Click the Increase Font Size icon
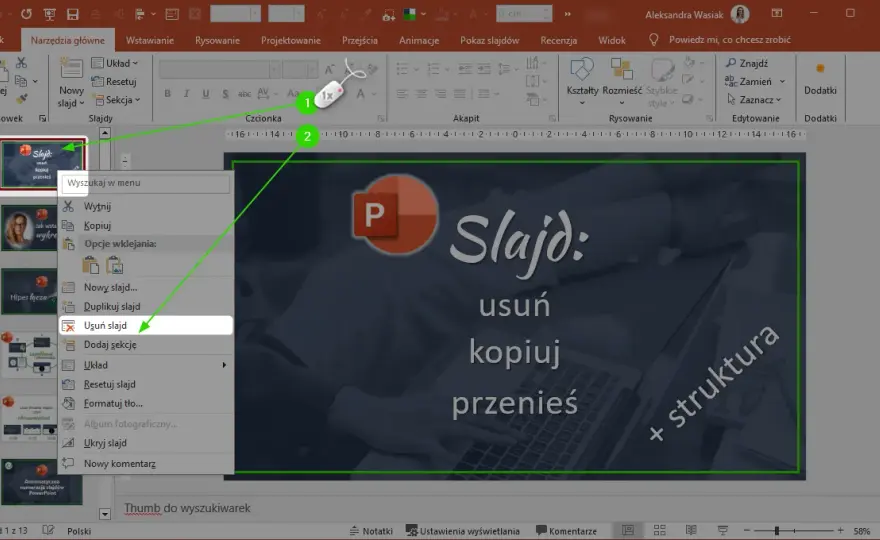 coord(329,69)
